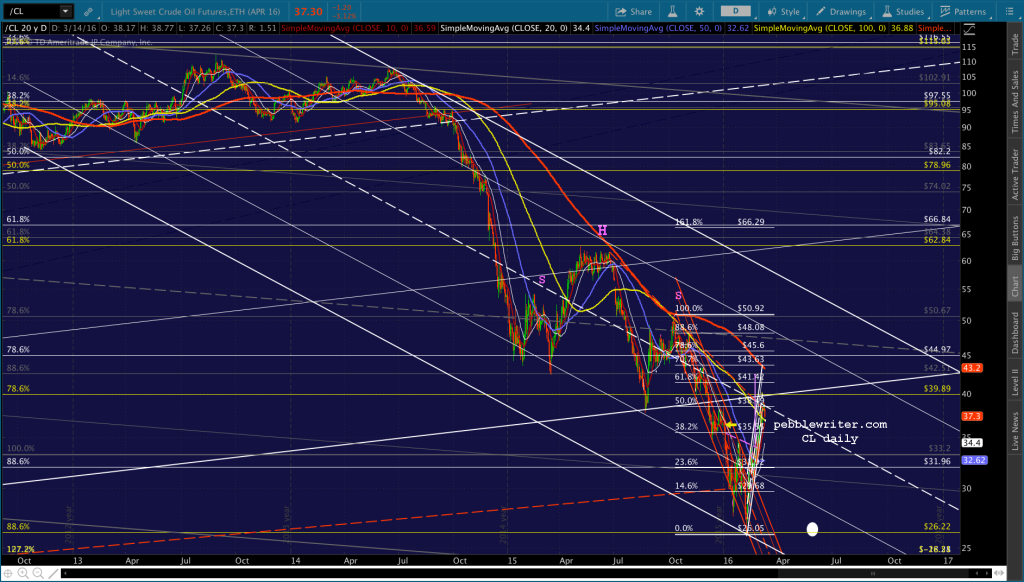Click the $44.97 level label

pyautogui.click(x=937, y=350)
